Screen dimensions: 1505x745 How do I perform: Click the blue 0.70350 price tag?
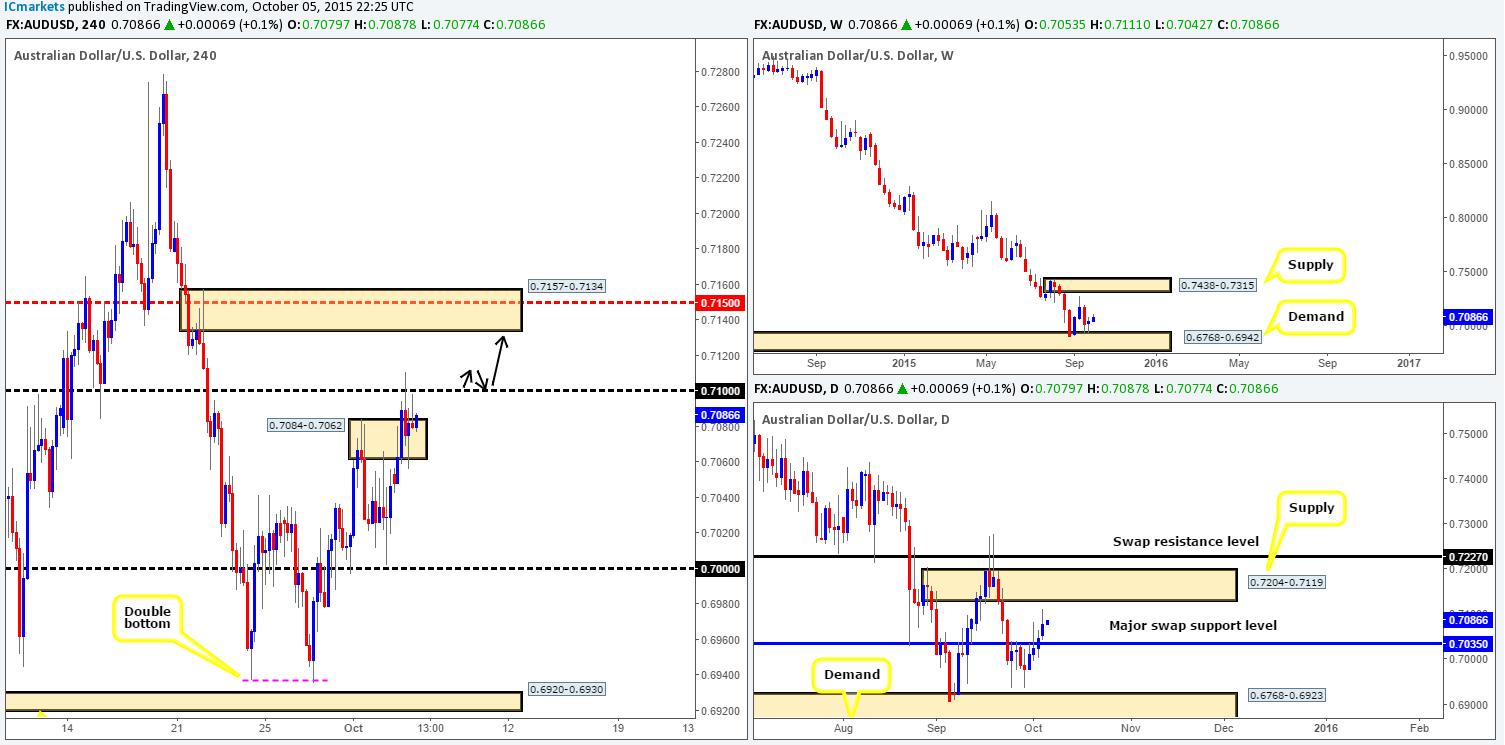point(1468,645)
